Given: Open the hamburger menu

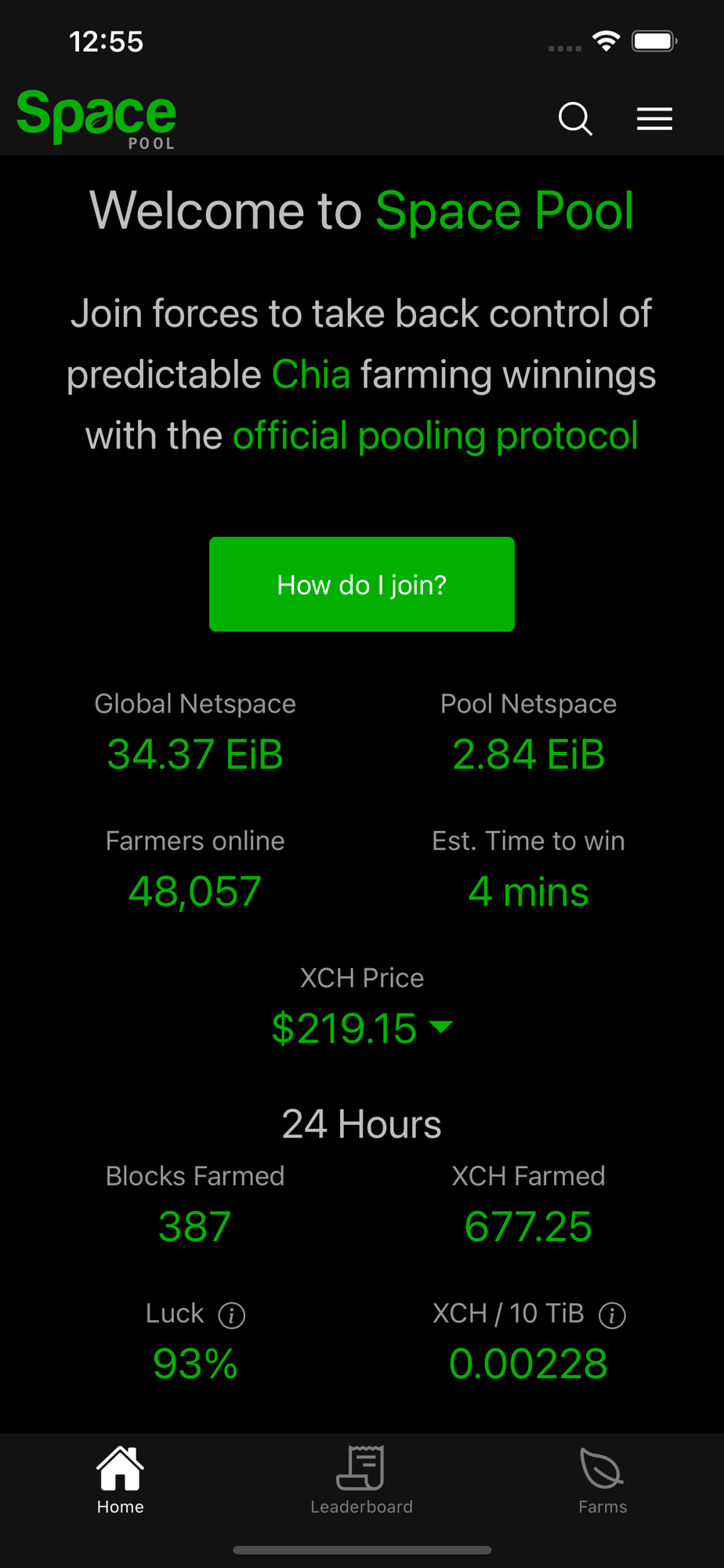Looking at the screenshot, I should pyautogui.click(x=654, y=118).
